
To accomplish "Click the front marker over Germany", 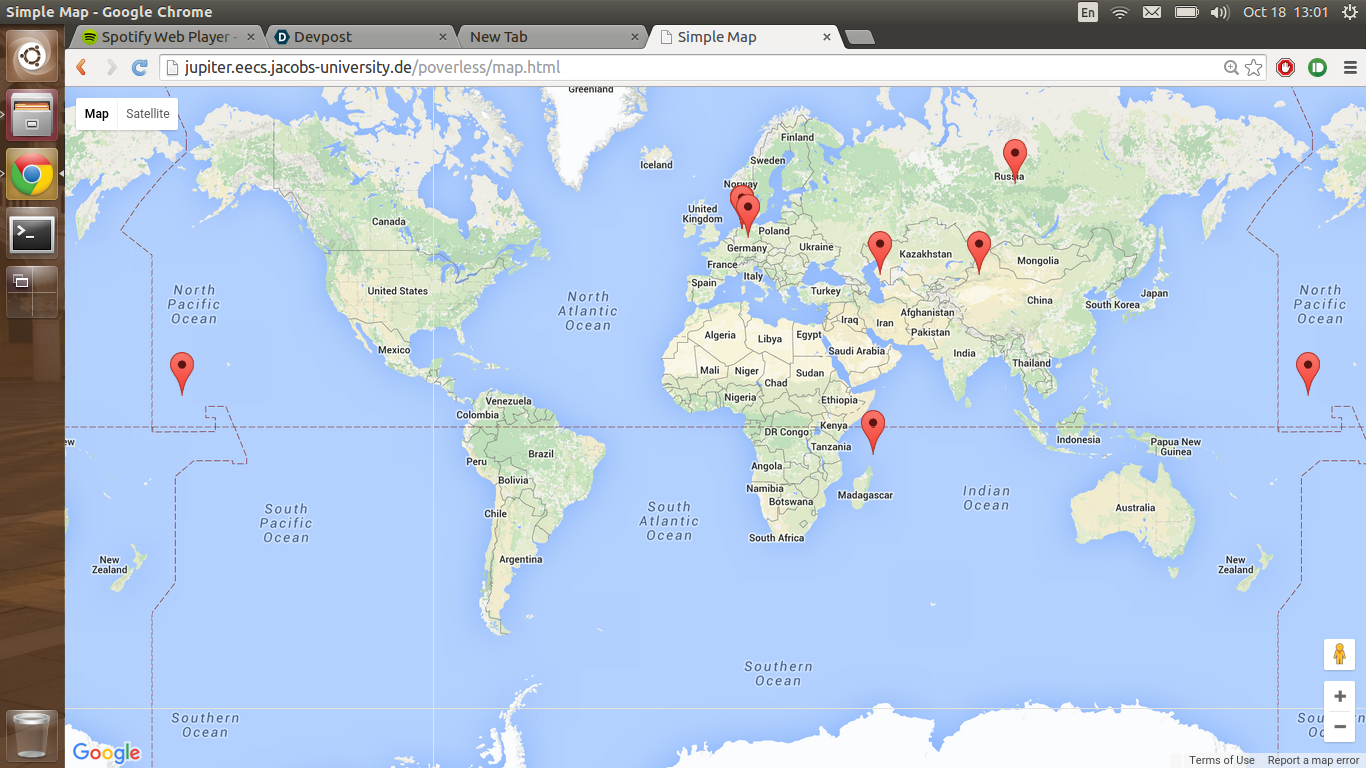I will tap(748, 215).
